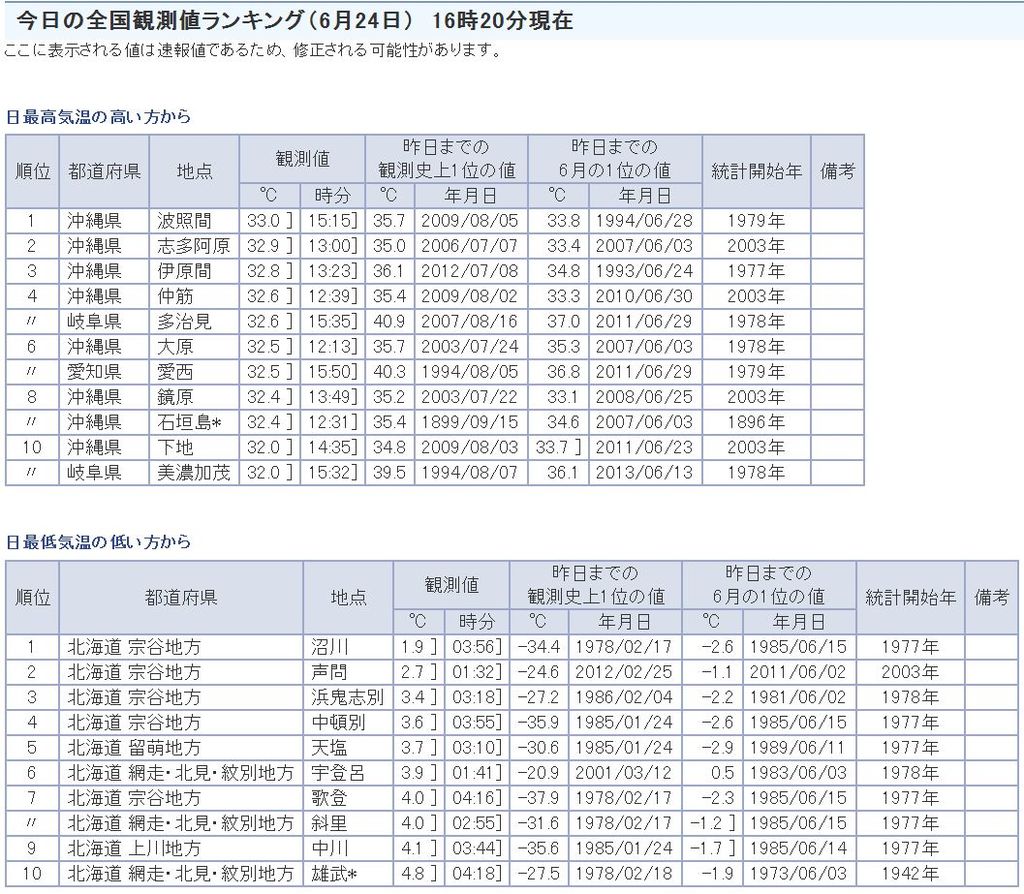1024x894 pixels.
Task: Click the 今日の全国観測値ランキング page title
Action: pyautogui.click(x=295, y=21)
